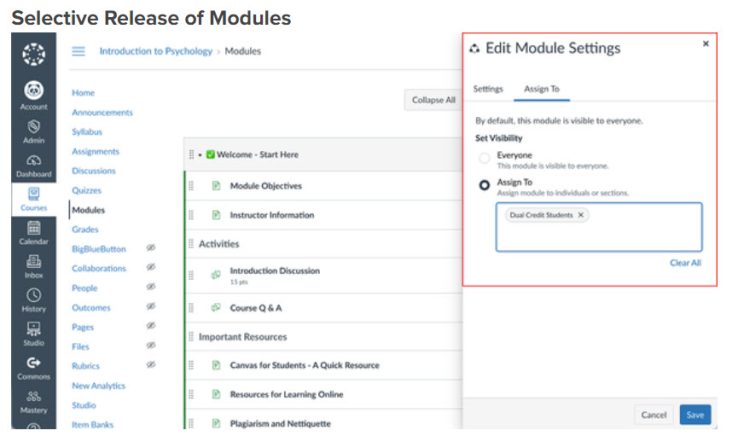Click the Save button
744x442 pixels.
(x=695, y=415)
